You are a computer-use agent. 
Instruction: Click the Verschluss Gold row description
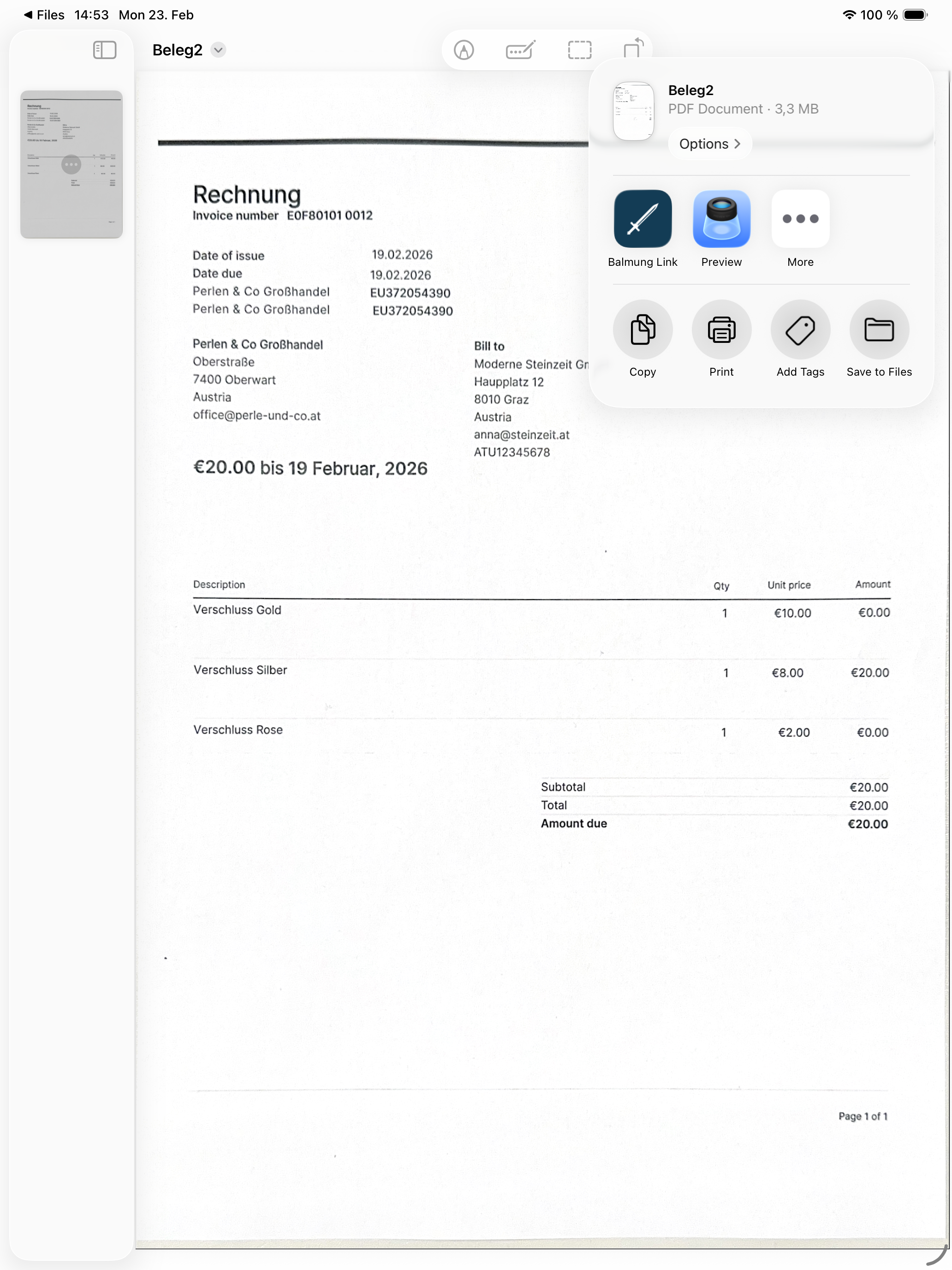click(237, 610)
